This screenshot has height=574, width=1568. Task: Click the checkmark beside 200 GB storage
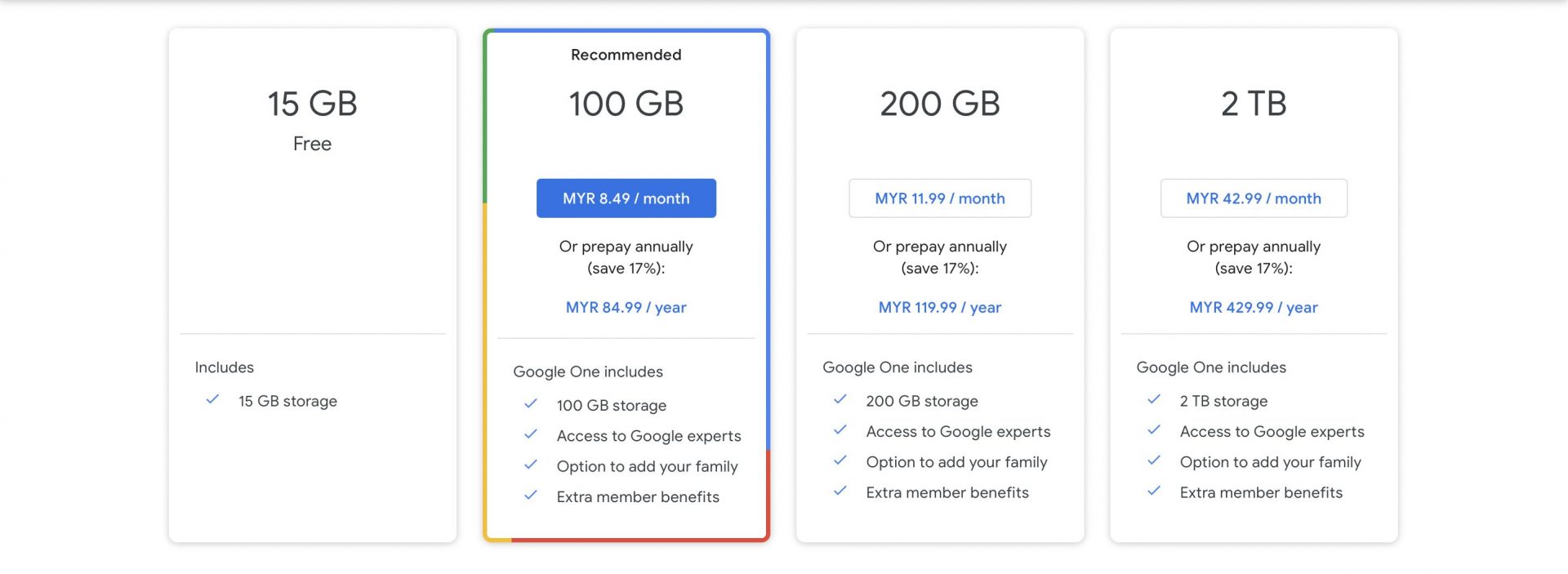click(840, 400)
